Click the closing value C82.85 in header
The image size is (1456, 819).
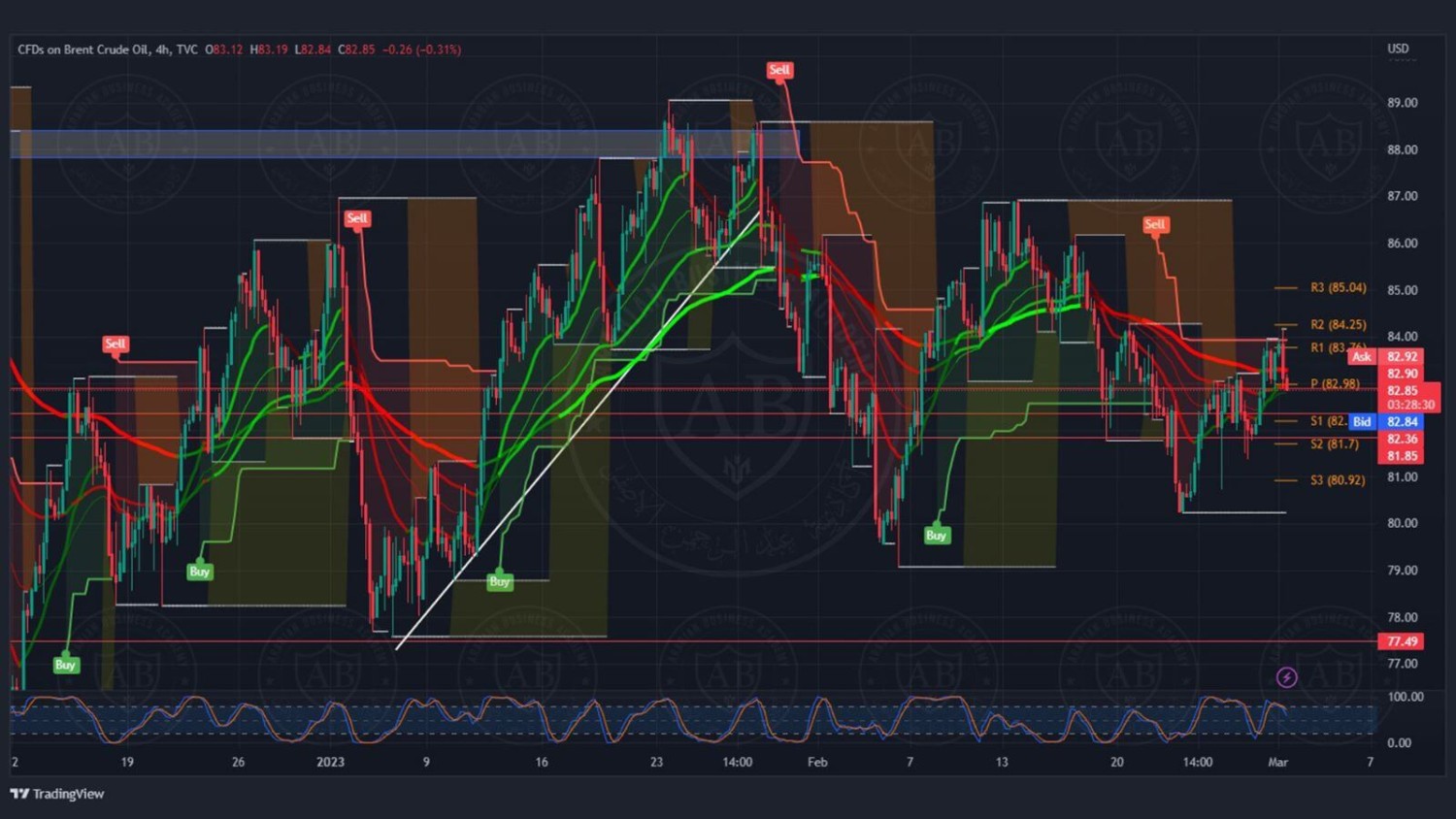pos(356,49)
